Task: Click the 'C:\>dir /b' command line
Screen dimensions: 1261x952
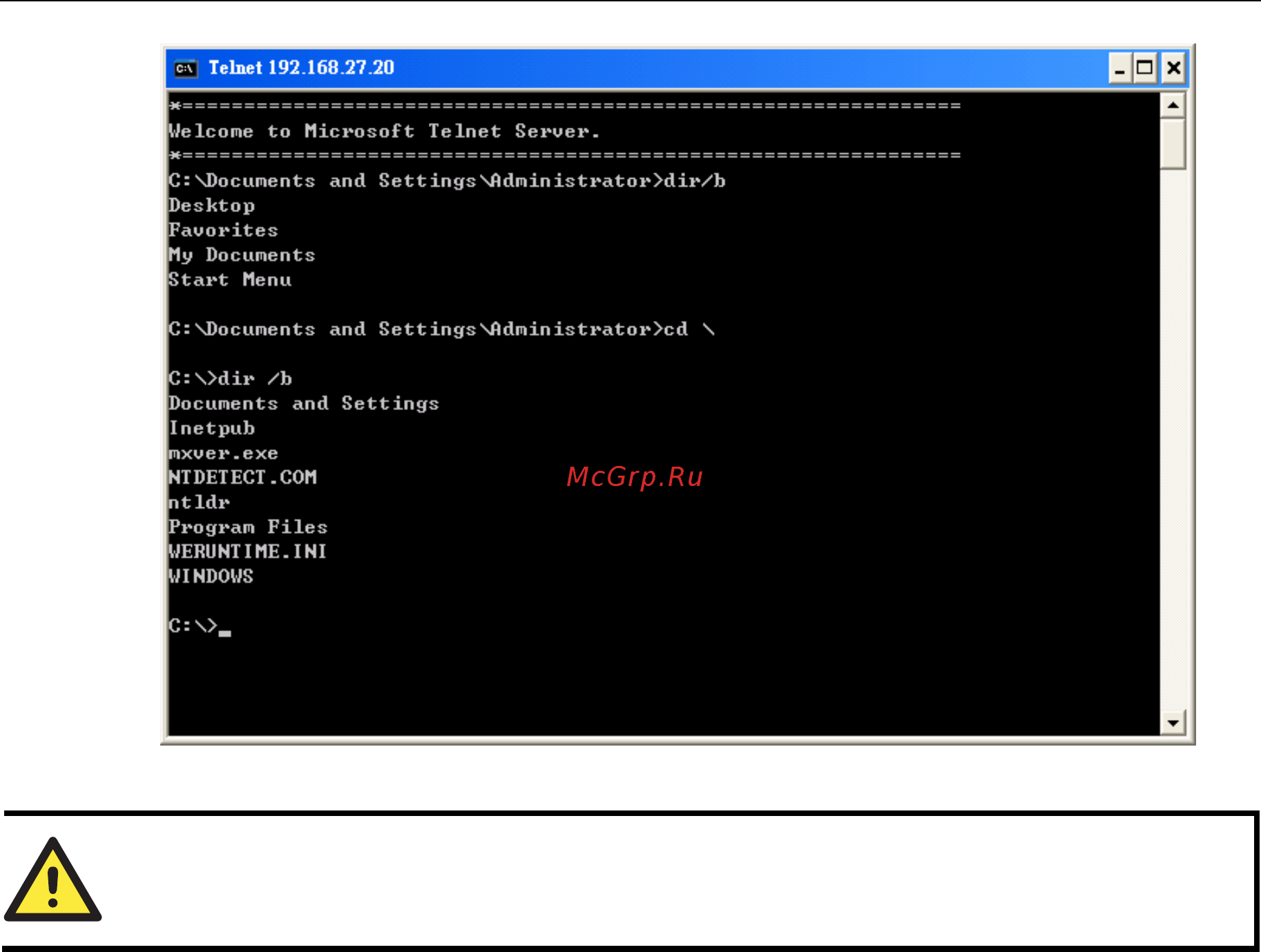Action: [230, 378]
